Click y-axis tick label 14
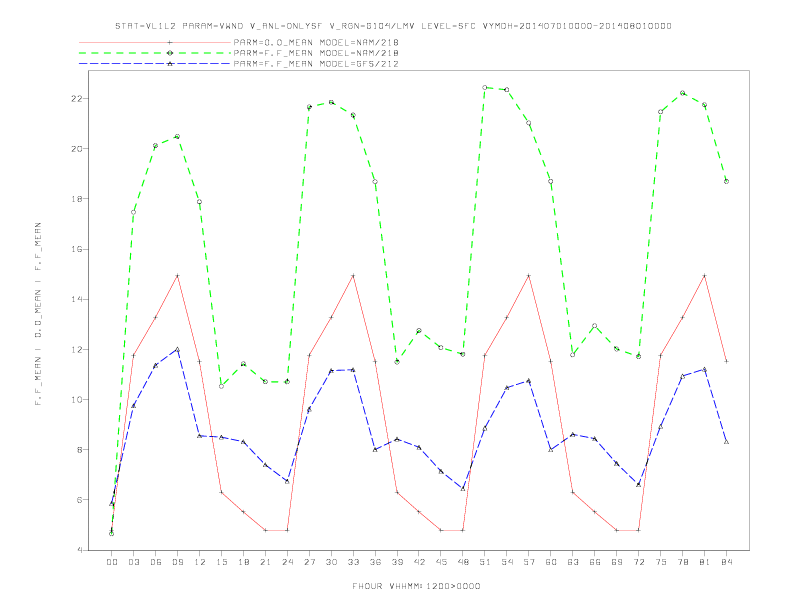 [76, 299]
